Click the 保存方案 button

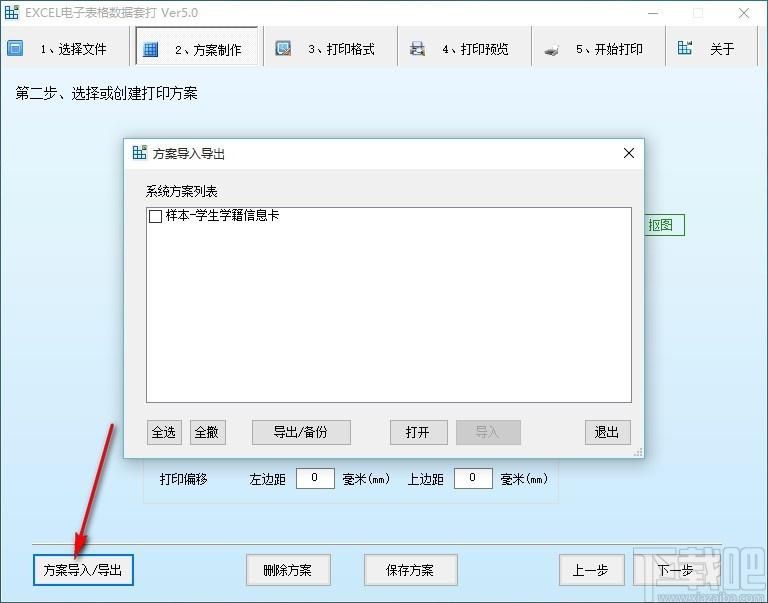pos(410,570)
